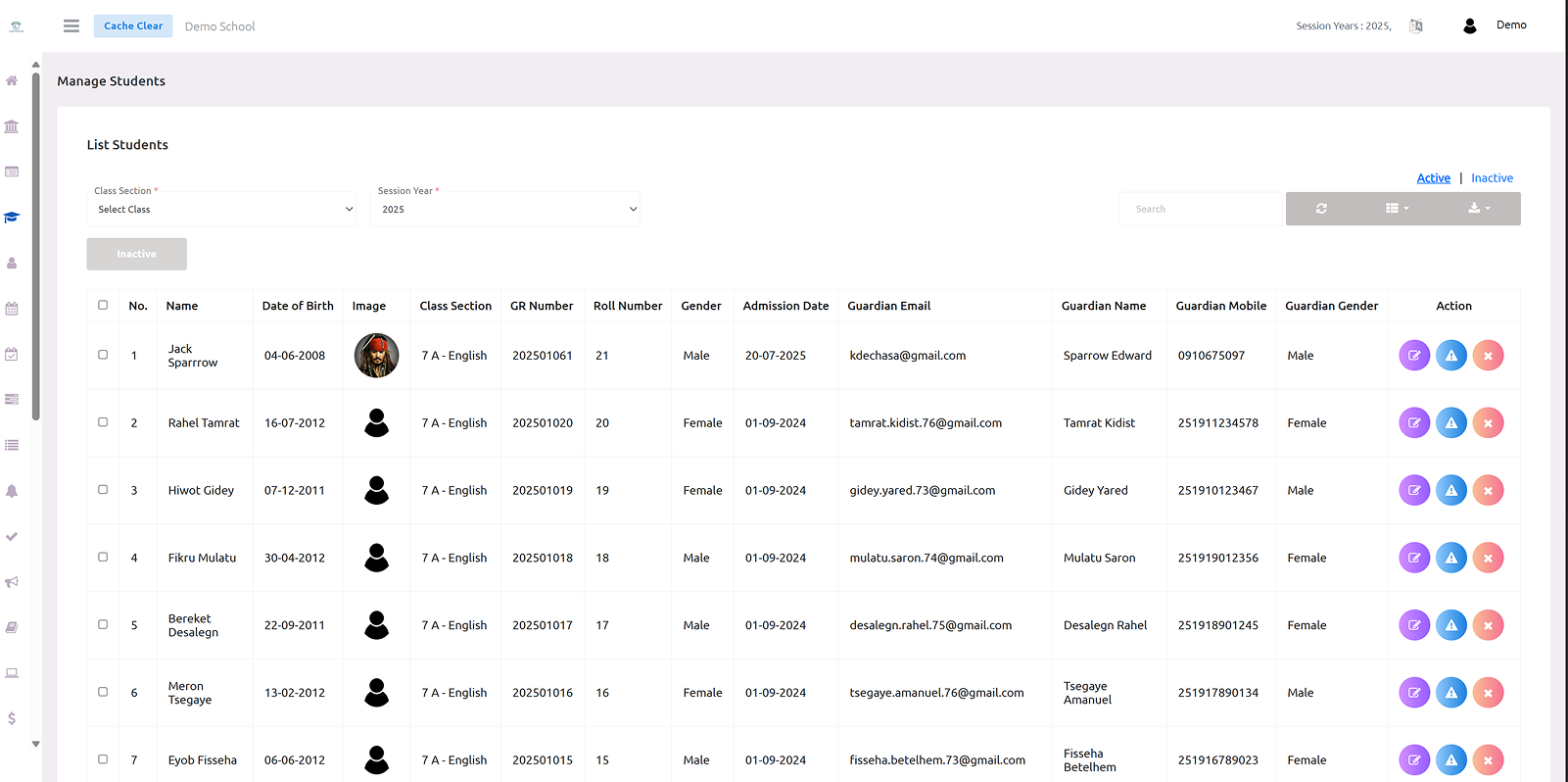The image size is (1568, 782).
Task: Click blue warning icon for Rahel Tamrat
Action: point(1450,423)
